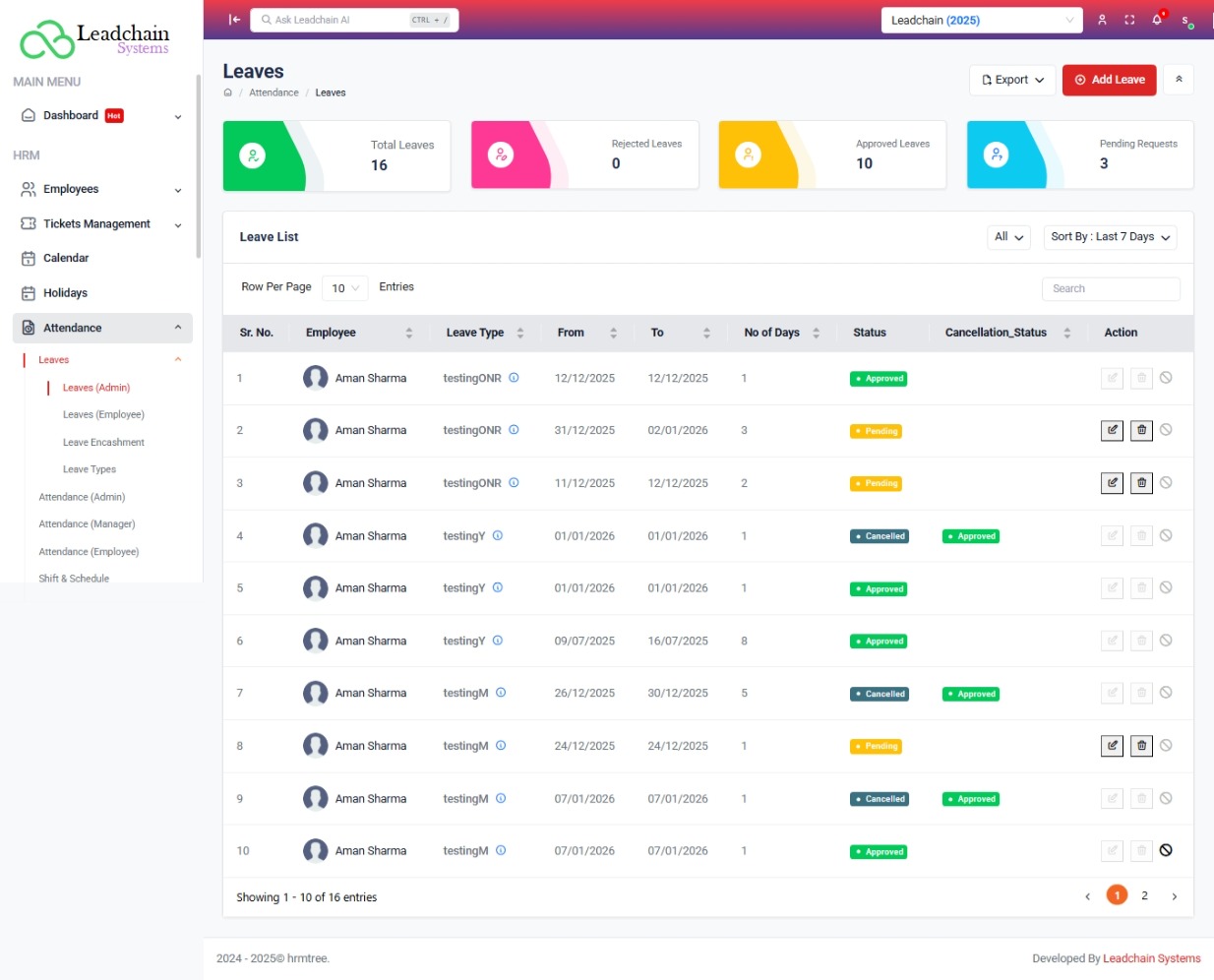Screen dimensions: 1214x980
Task: Open Leaves (Employee) in sidebar
Action: 103,415
